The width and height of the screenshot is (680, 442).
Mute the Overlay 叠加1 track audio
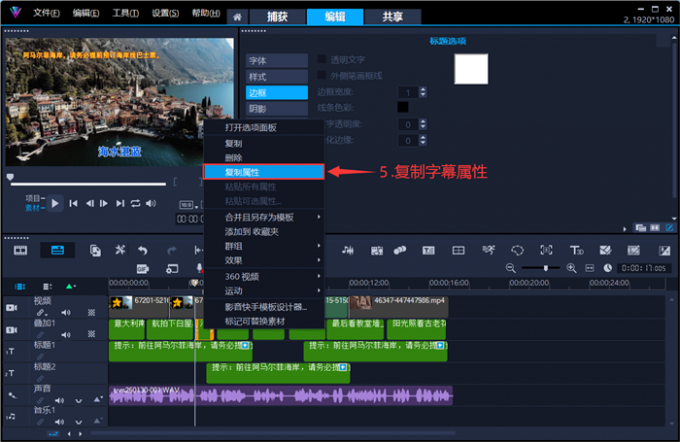65,334
